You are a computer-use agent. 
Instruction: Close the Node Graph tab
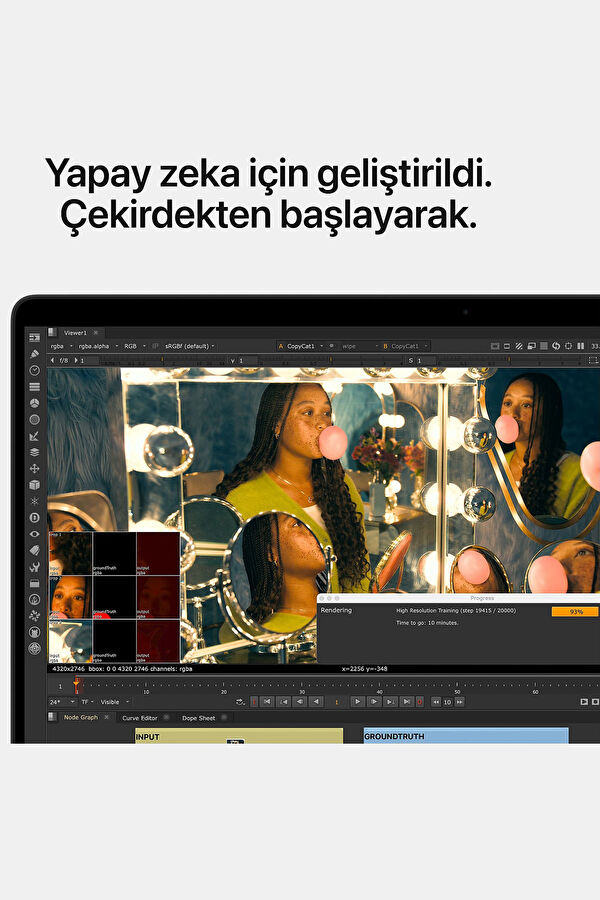pyautogui.click(x=106, y=717)
